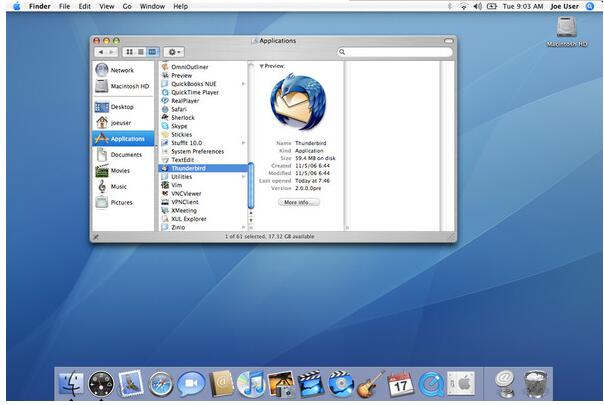604x405 pixels.
Task: Switch Finder to icon view
Action: pyautogui.click(x=129, y=51)
